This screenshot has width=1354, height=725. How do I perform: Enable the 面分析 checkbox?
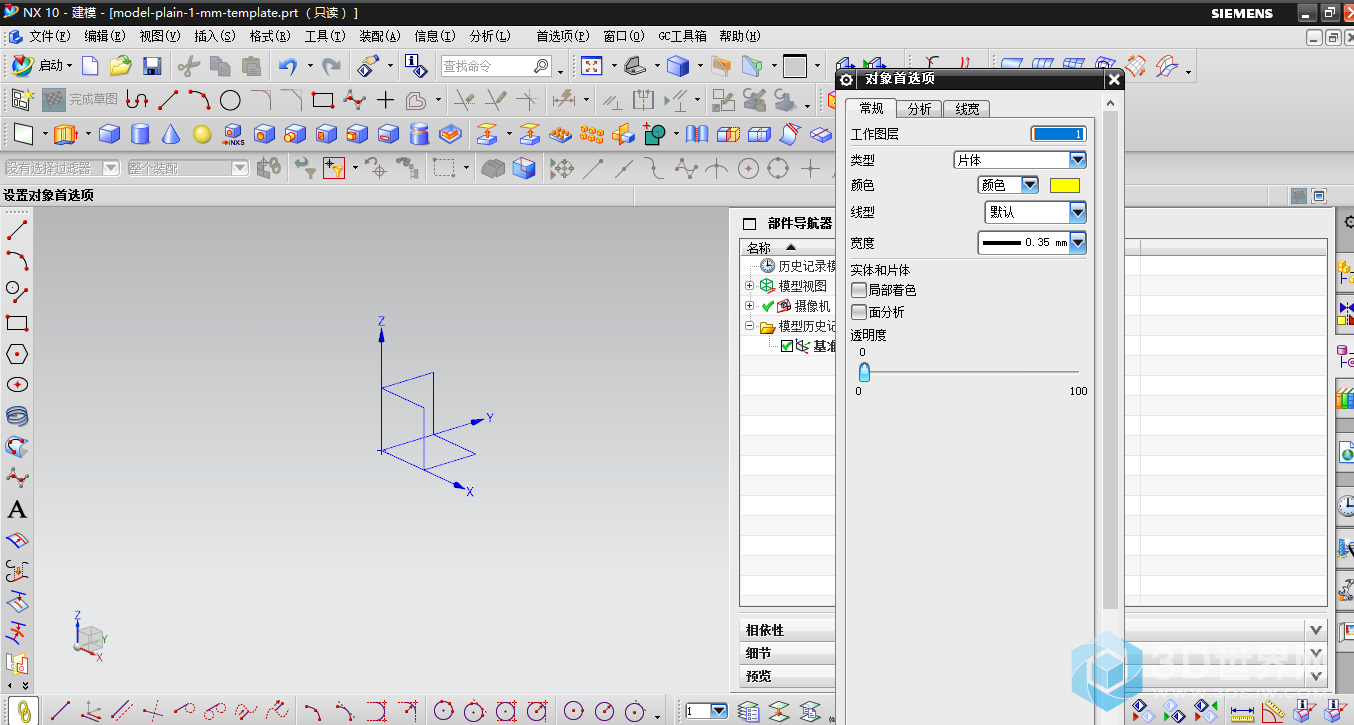[x=859, y=312]
